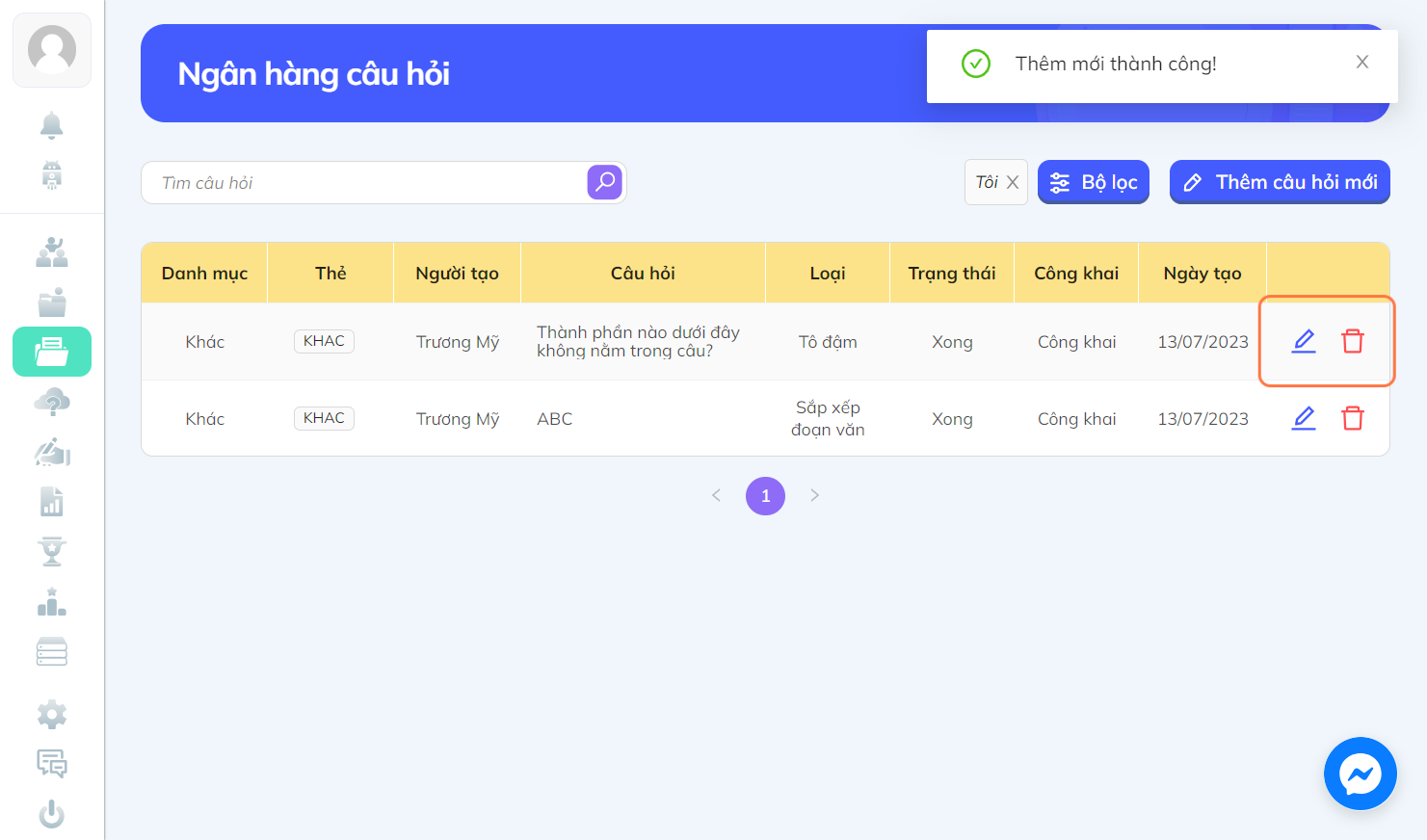This screenshot has height=840, width=1427.
Task: Click the 'Công khai' column header
Action: point(1076,274)
